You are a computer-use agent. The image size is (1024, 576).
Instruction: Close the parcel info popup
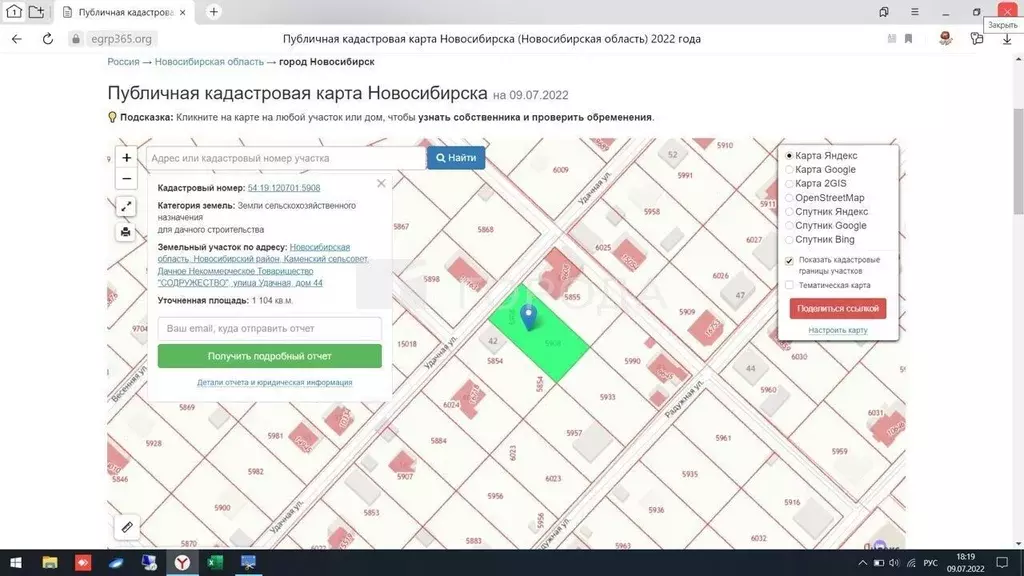pyautogui.click(x=381, y=183)
